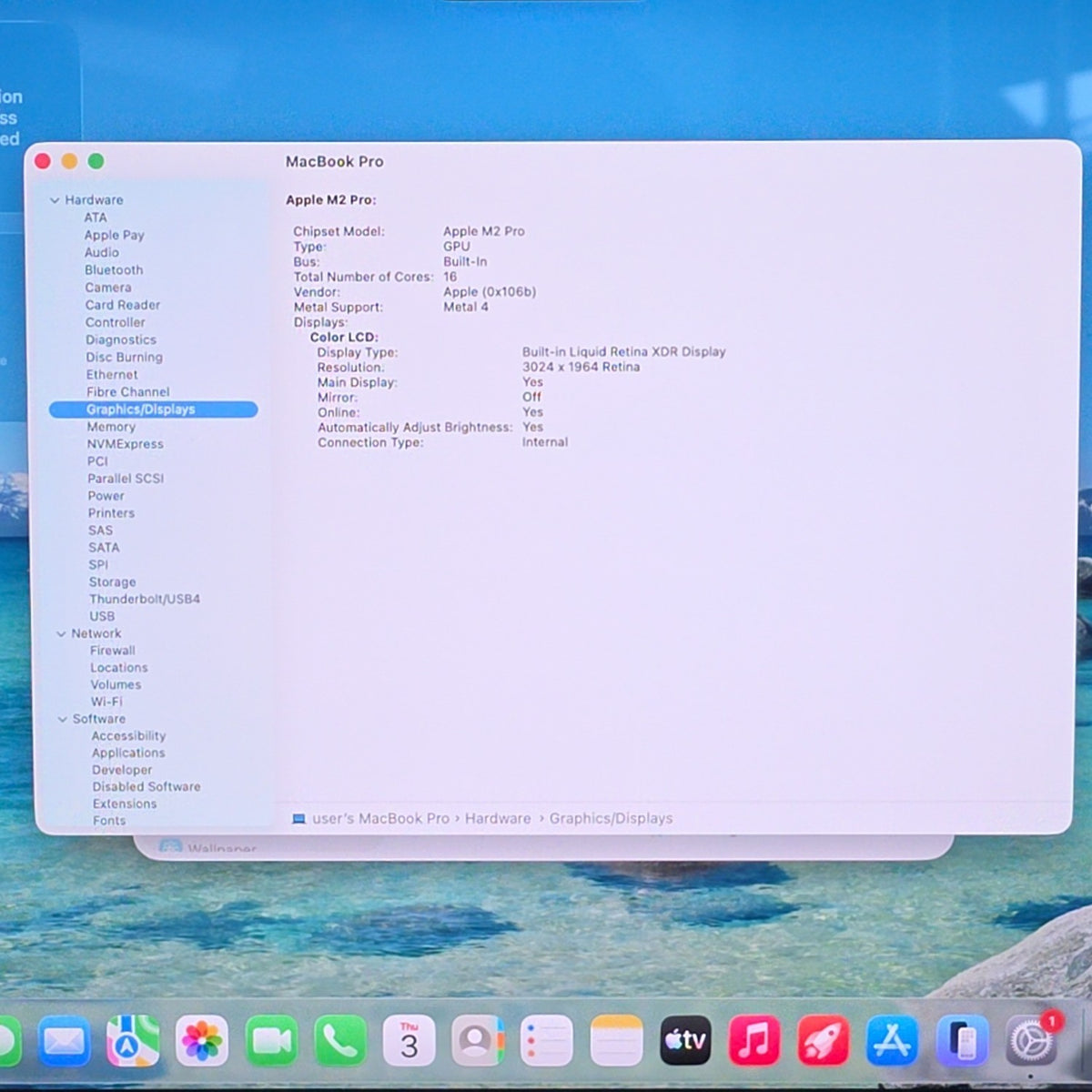Click the Chipset Model value Apple M2 Pro

click(x=484, y=231)
